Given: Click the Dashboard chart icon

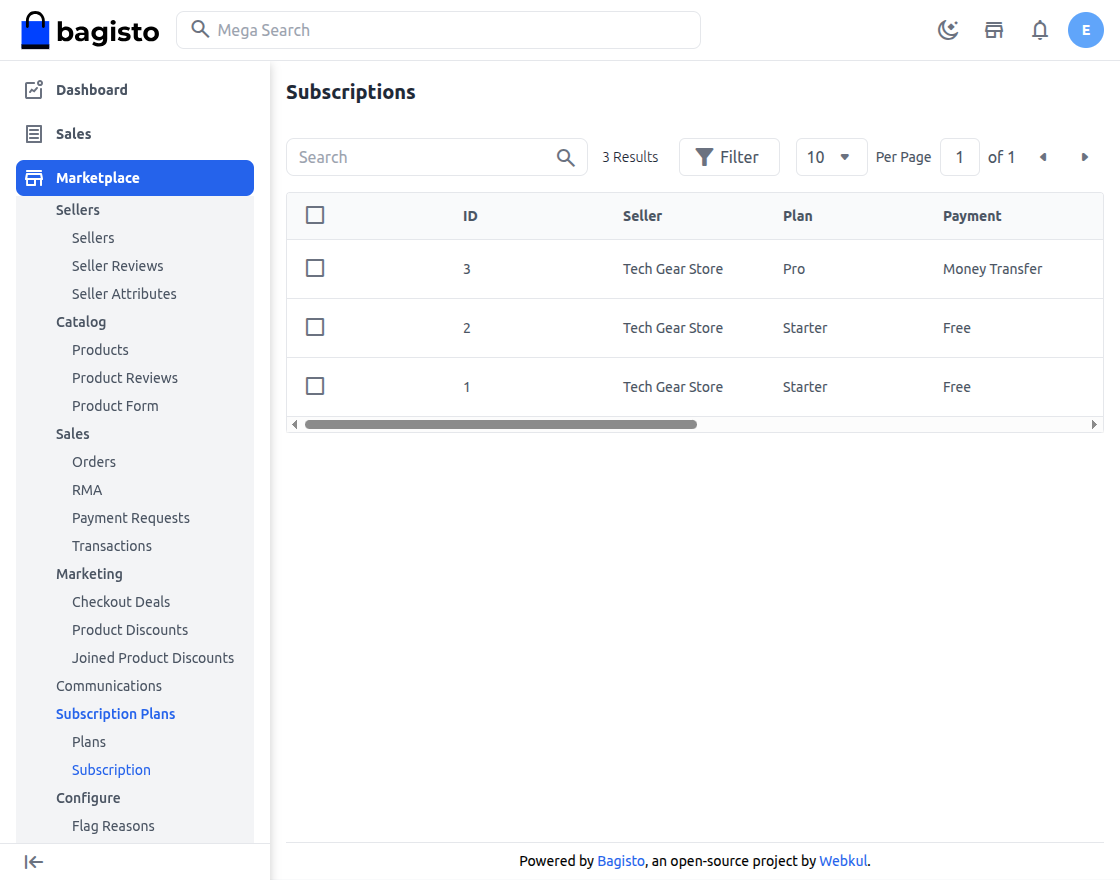Looking at the screenshot, I should click(34, 89).
